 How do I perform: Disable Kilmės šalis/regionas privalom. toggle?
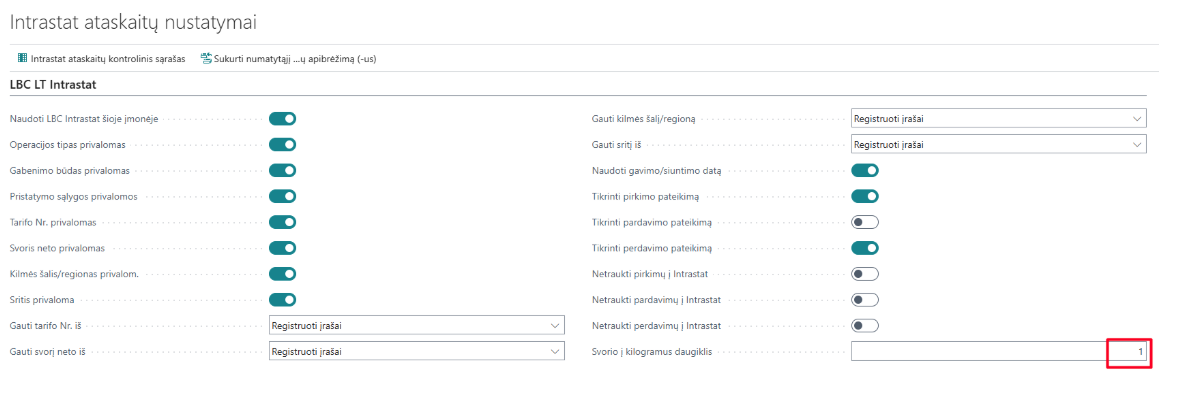pos(283,274)
